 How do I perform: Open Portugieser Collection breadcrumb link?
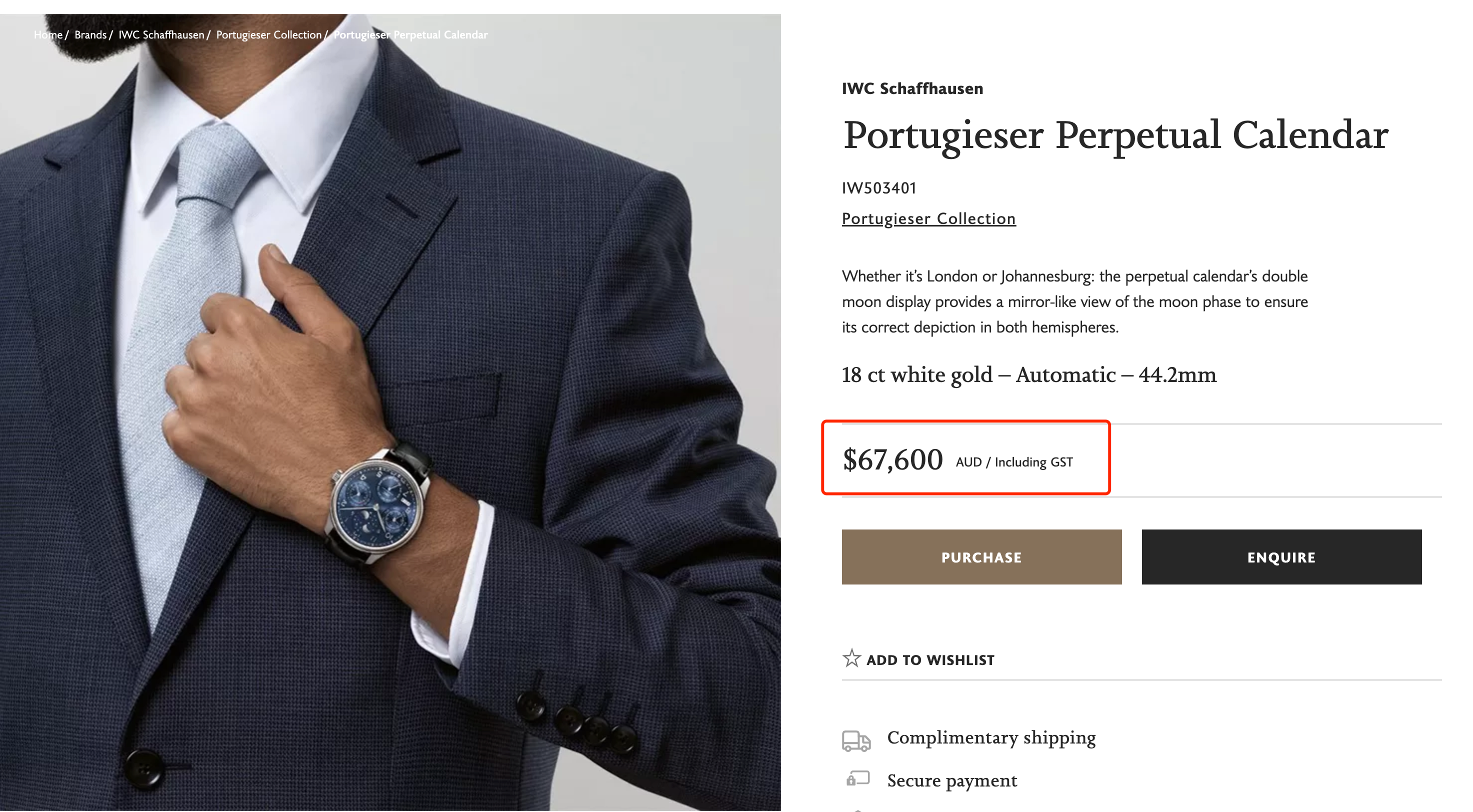point(269,35)
